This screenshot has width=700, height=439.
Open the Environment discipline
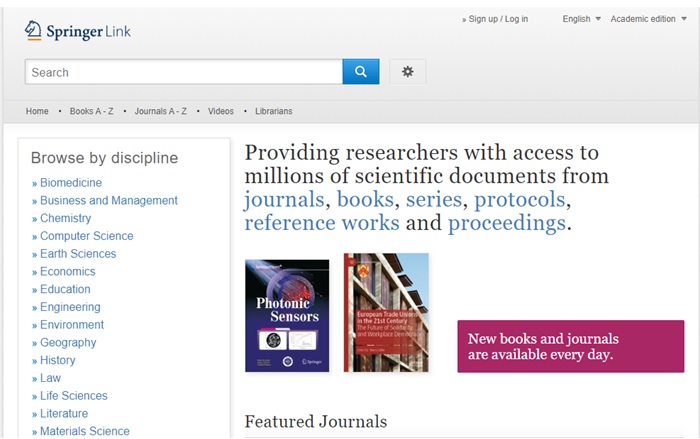point(72,325)
